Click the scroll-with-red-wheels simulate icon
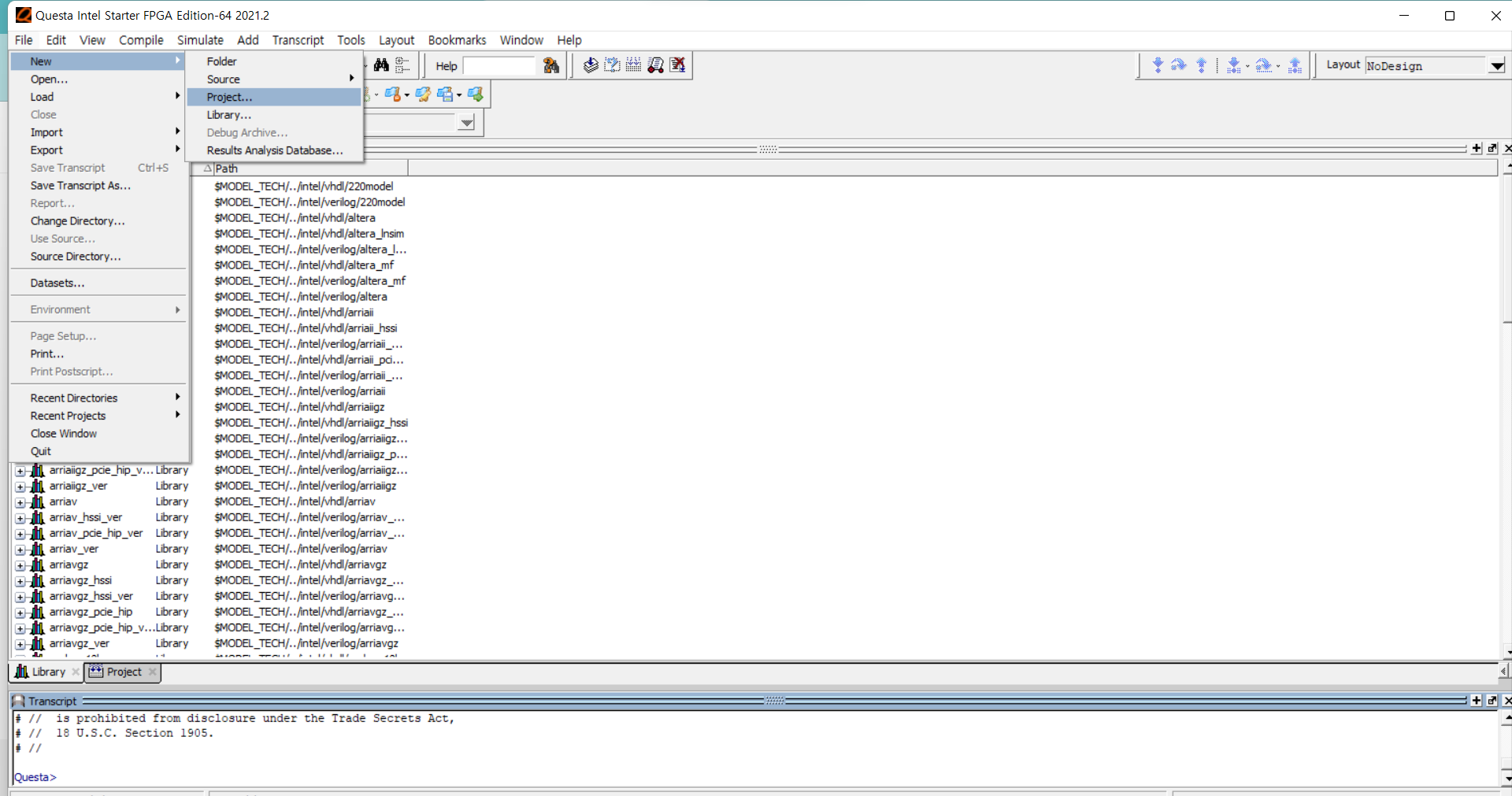 coord(655,65)
